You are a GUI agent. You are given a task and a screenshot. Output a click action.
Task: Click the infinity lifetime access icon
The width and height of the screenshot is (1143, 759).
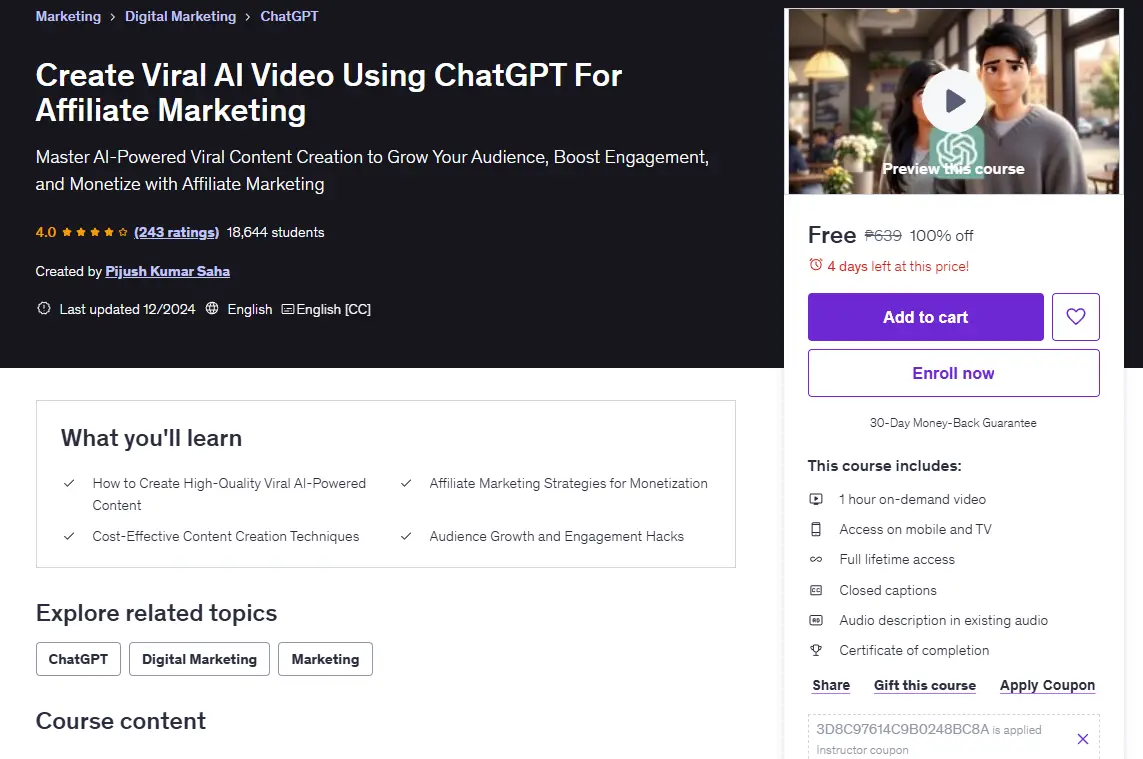point(816,559)
